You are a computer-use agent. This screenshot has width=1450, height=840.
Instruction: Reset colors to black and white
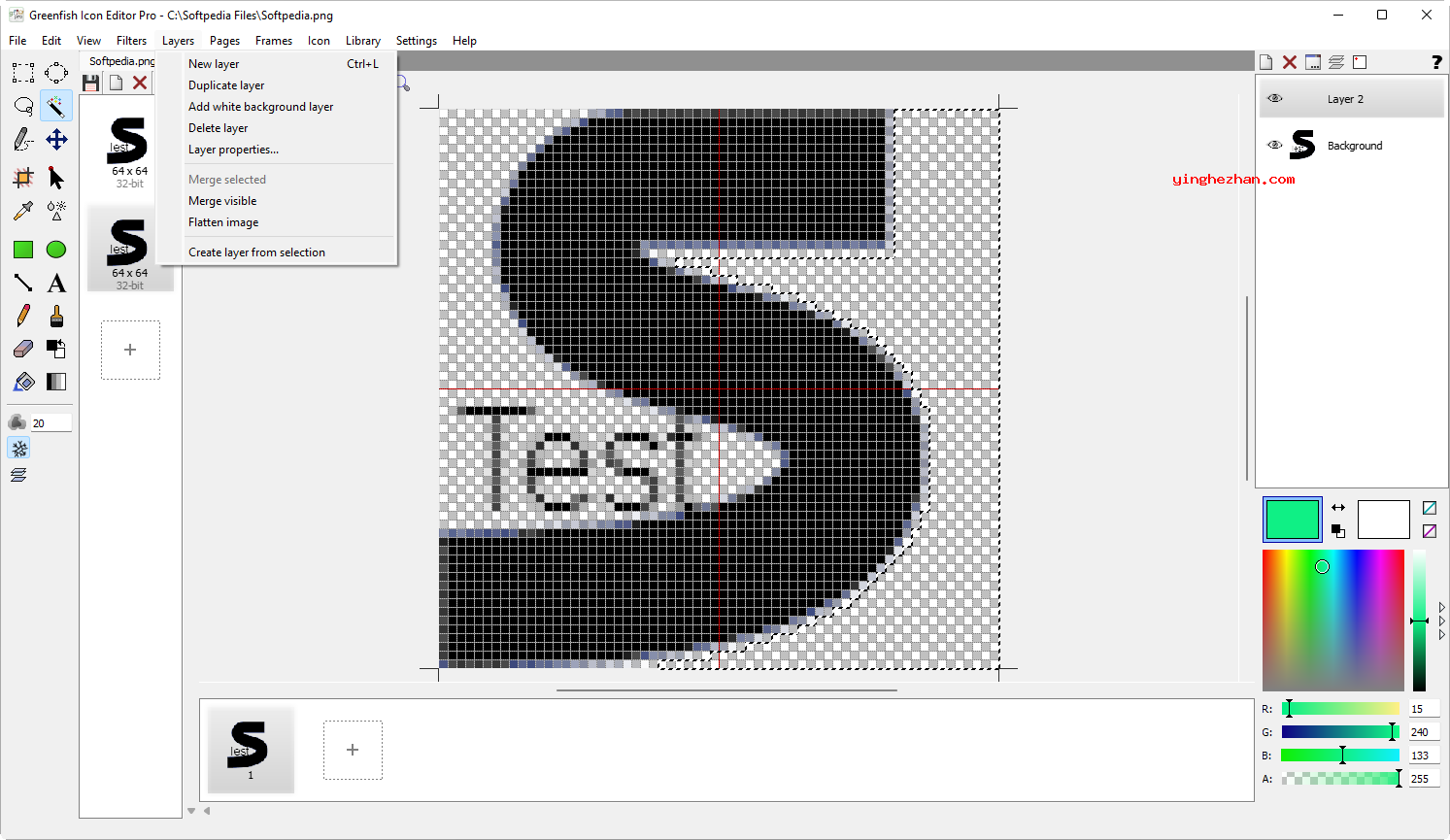click(1338, 530)
